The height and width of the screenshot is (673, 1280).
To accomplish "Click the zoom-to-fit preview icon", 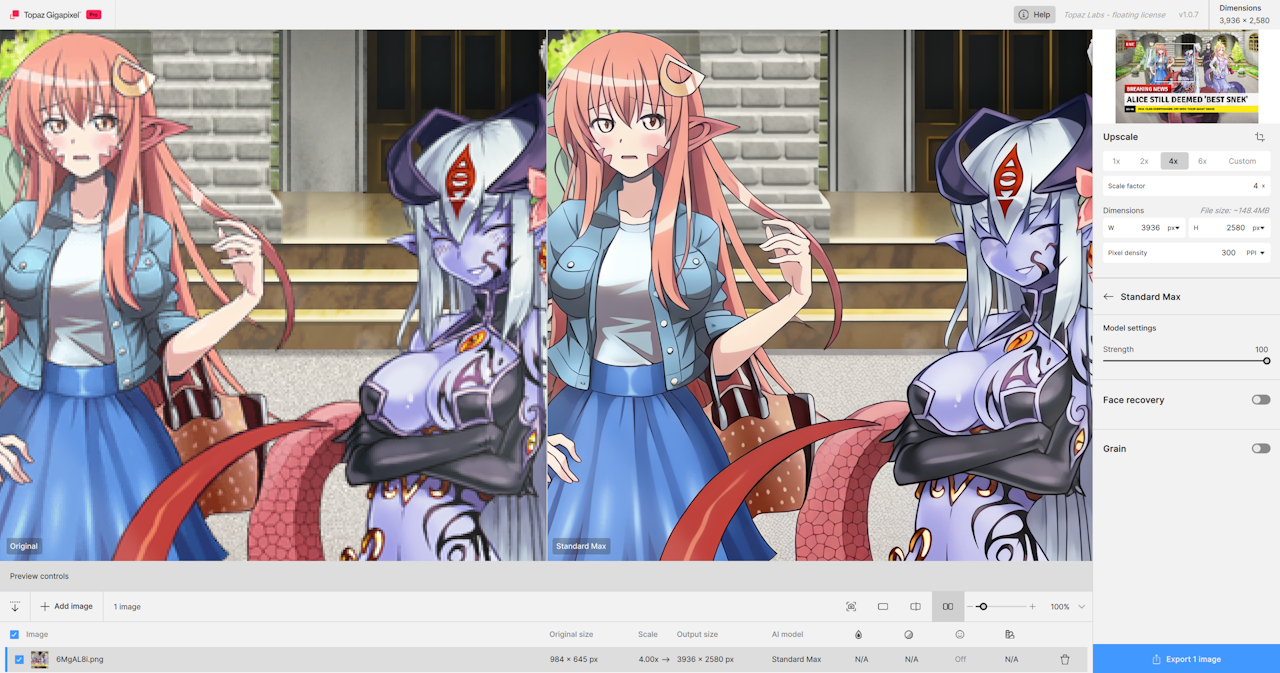I will (x=851, y=606).
